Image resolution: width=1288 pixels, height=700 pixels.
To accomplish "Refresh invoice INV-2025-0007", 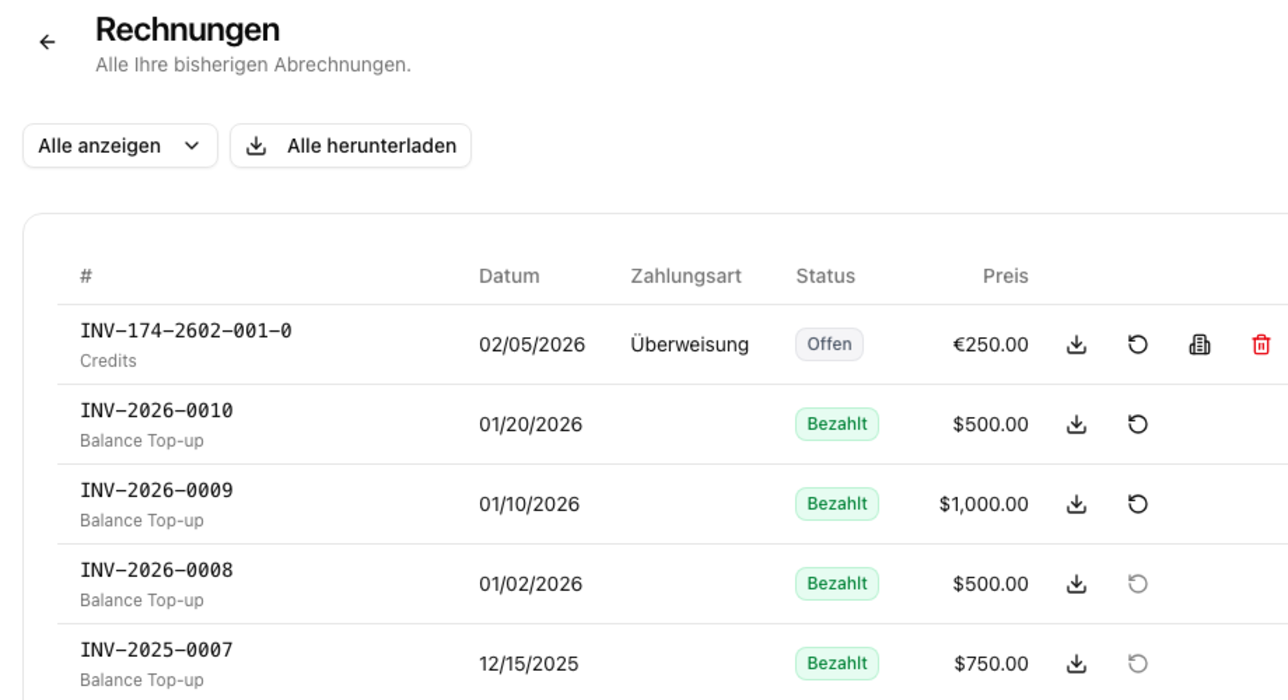I will click(x=1138, y=663).
